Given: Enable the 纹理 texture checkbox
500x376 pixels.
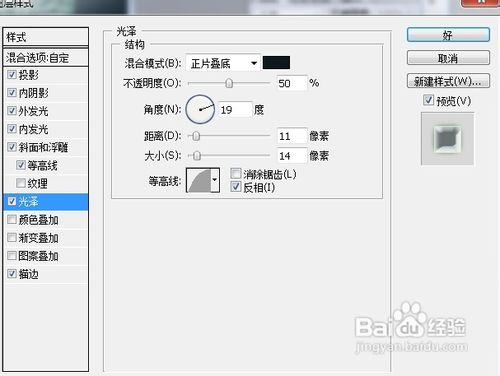Looking at the screenshot, I should click(21, 183).
